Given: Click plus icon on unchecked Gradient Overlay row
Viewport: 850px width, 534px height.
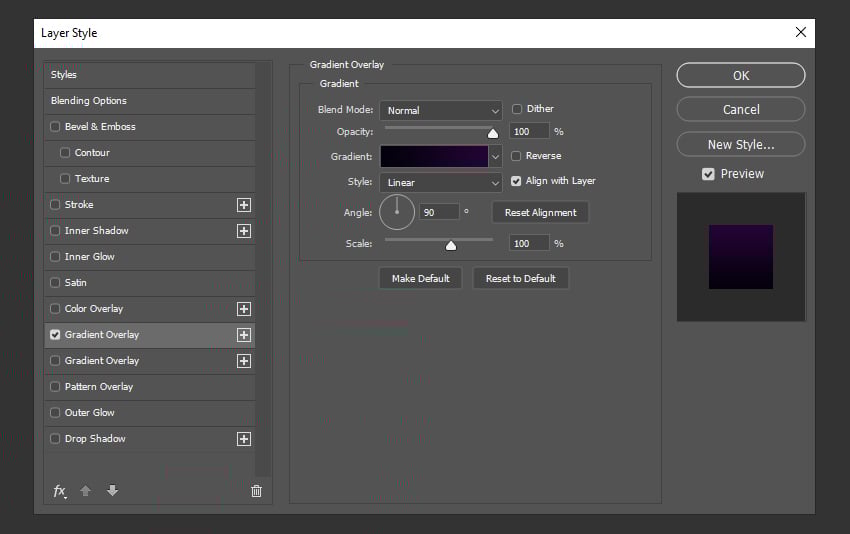Looking at the screenshot, I should pos(244,361).
